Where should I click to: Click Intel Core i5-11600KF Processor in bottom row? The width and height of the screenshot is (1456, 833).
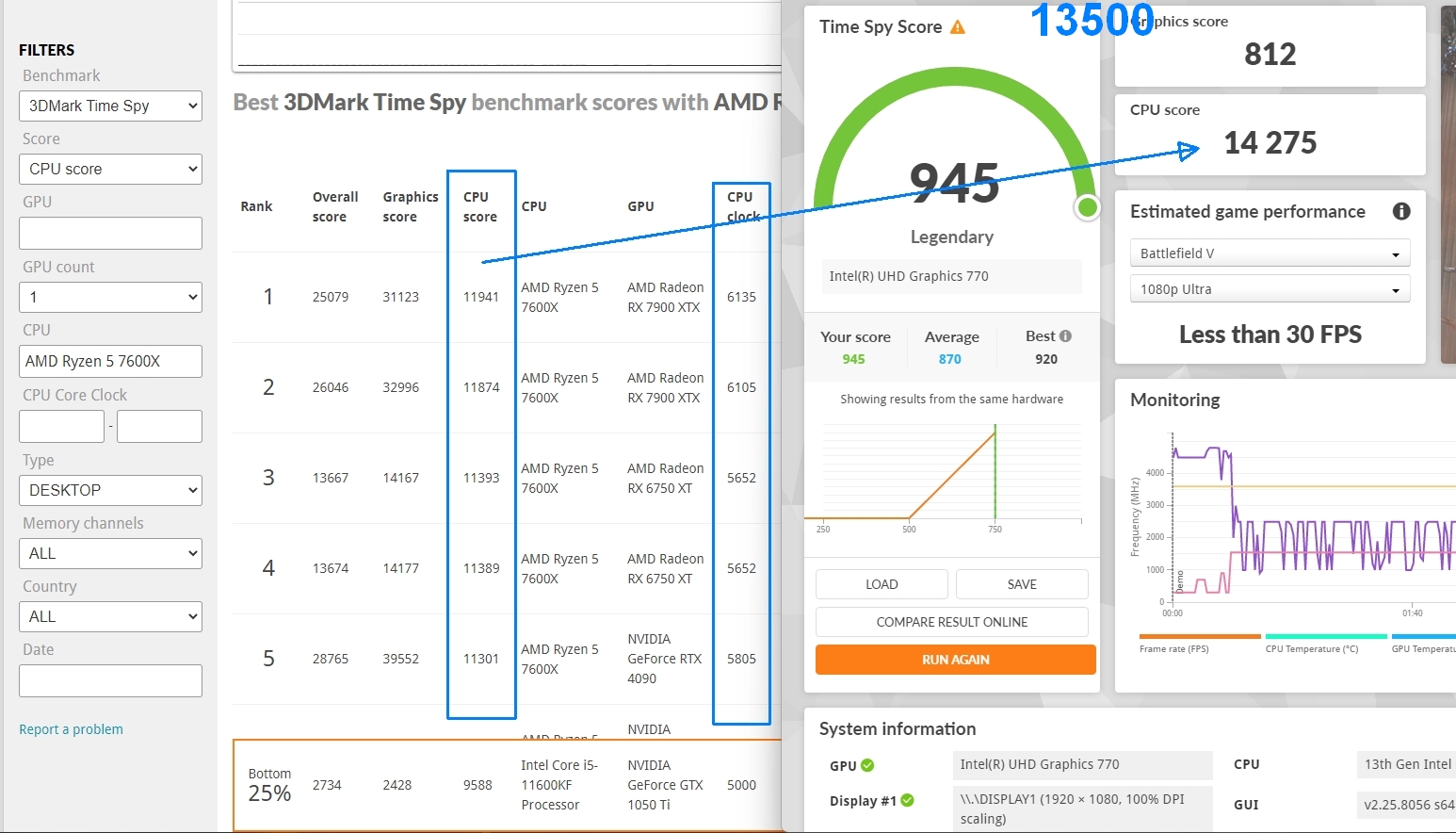coord(559,785)
